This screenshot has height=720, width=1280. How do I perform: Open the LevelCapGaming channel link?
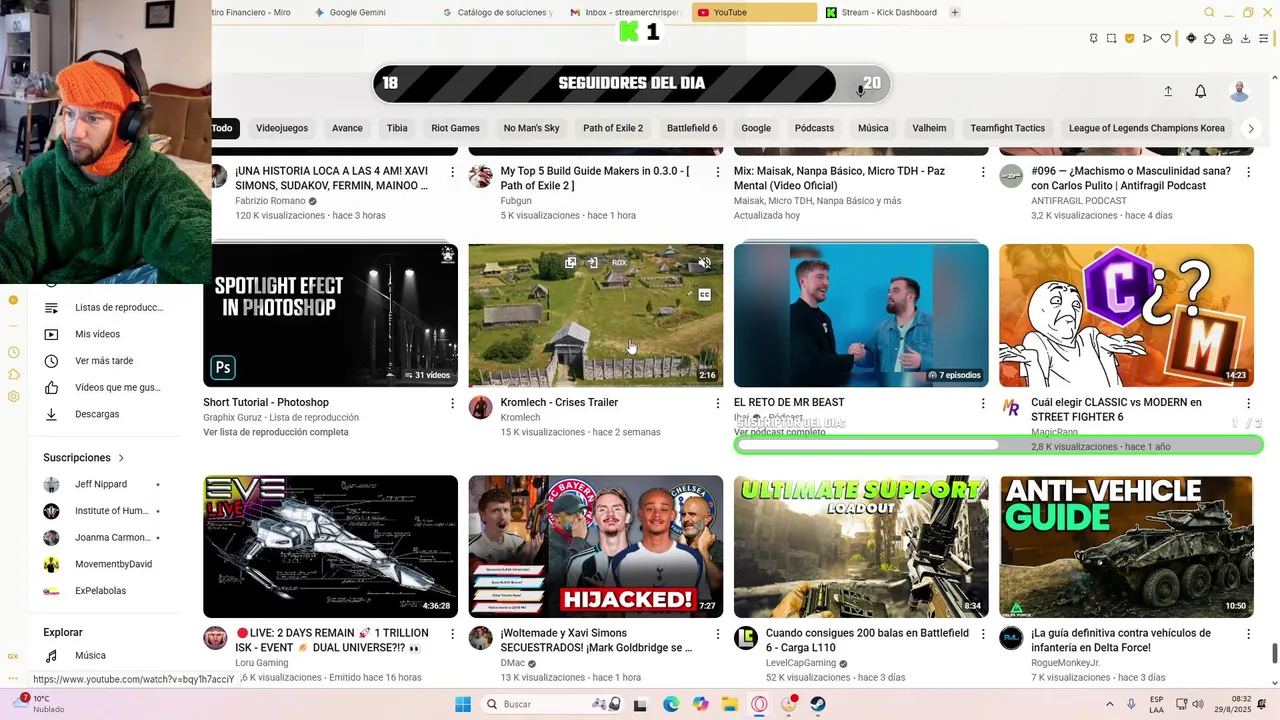click(801, 663)
